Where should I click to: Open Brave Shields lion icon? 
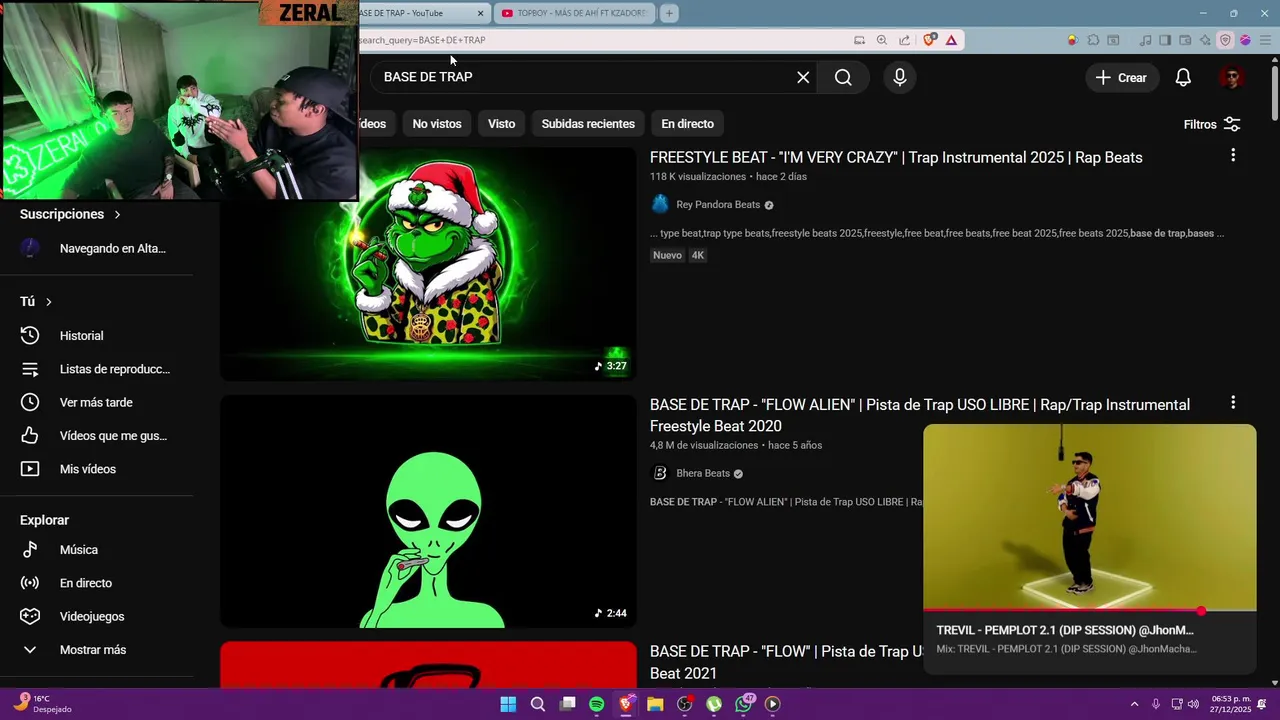tap(930, 40)
